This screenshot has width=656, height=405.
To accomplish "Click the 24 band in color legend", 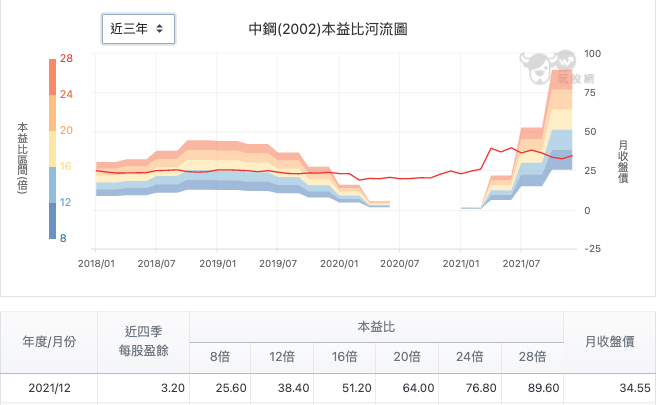I will pyautogui.click(x=52, y=113).
